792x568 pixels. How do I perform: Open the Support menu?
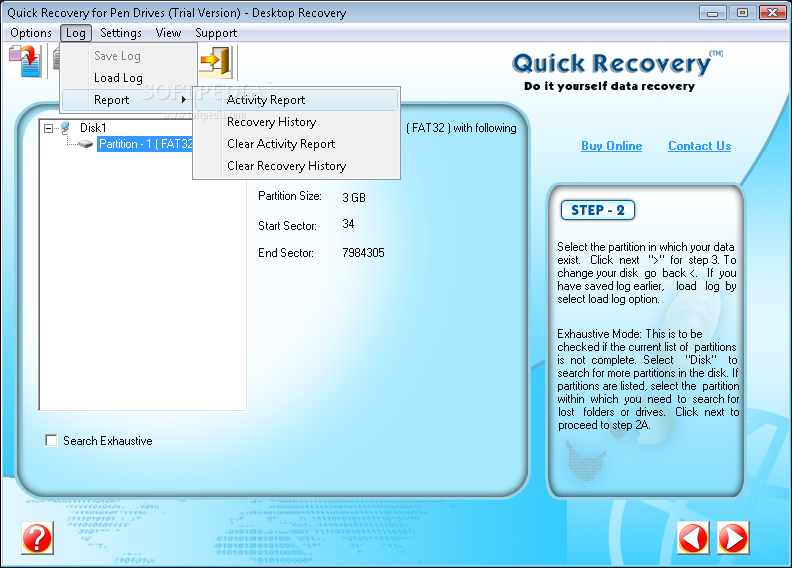216,33
